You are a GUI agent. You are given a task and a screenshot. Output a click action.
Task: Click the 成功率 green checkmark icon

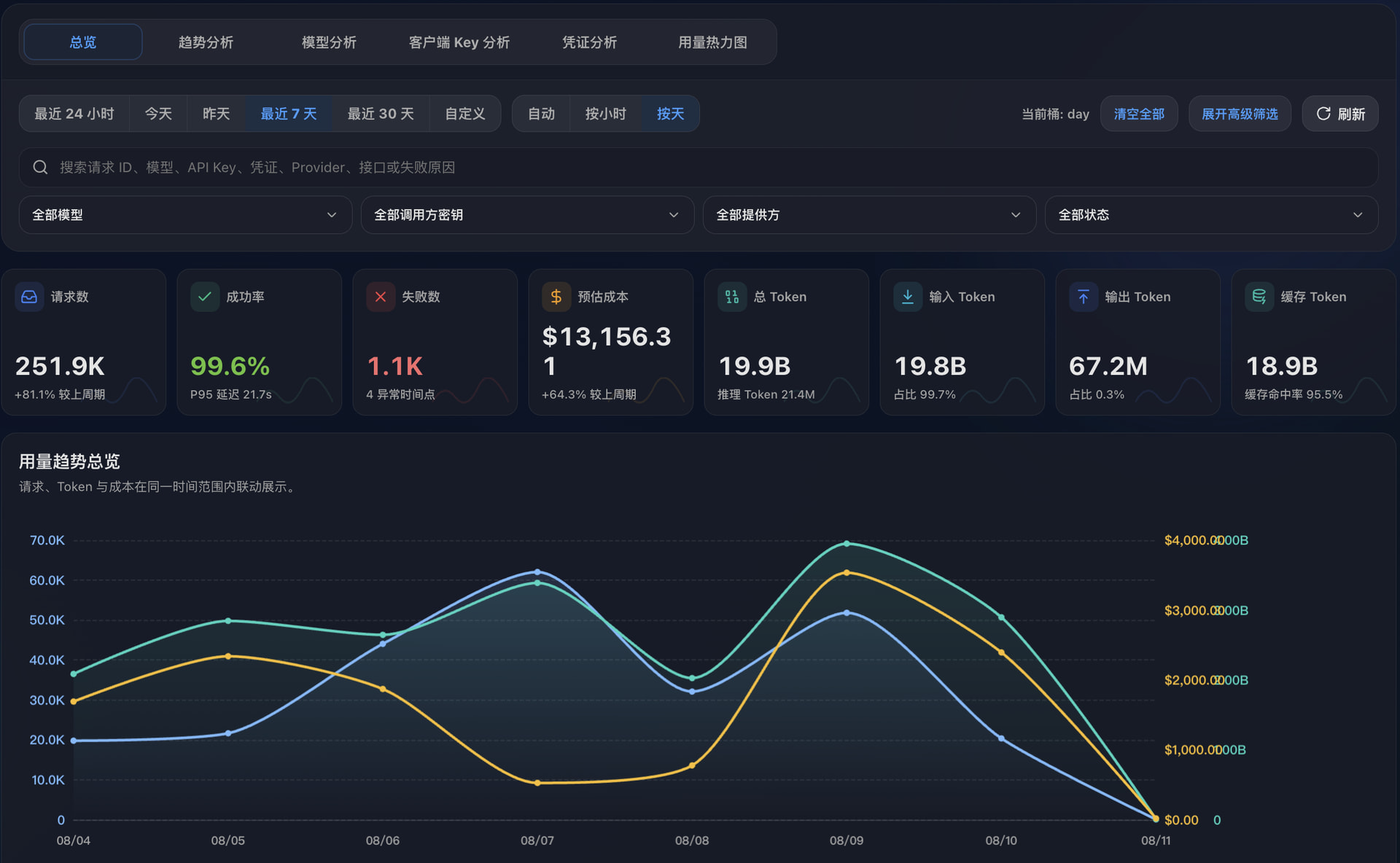tap(205, 297)
